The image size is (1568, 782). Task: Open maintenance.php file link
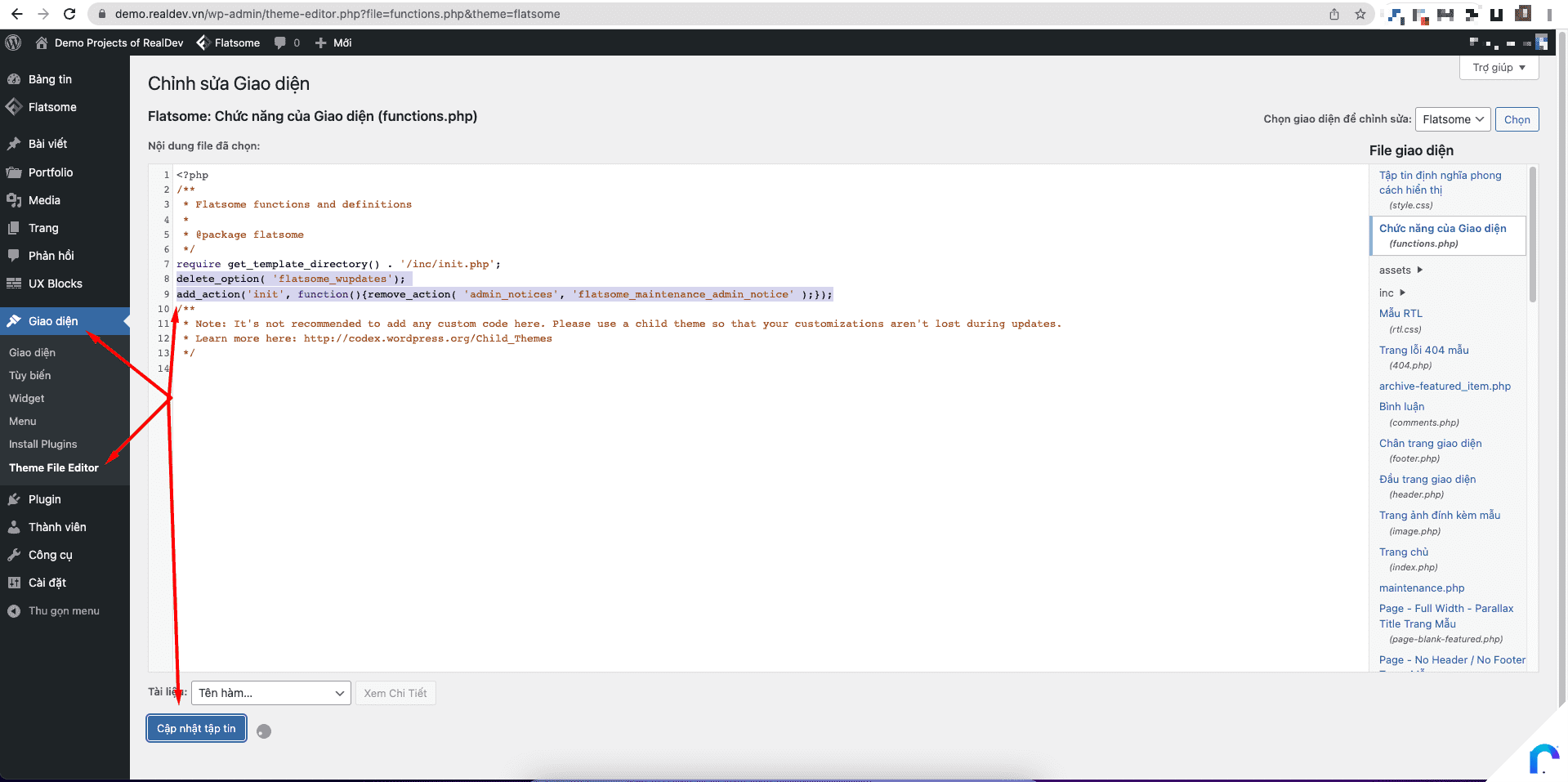click(x=1422, y=588)
